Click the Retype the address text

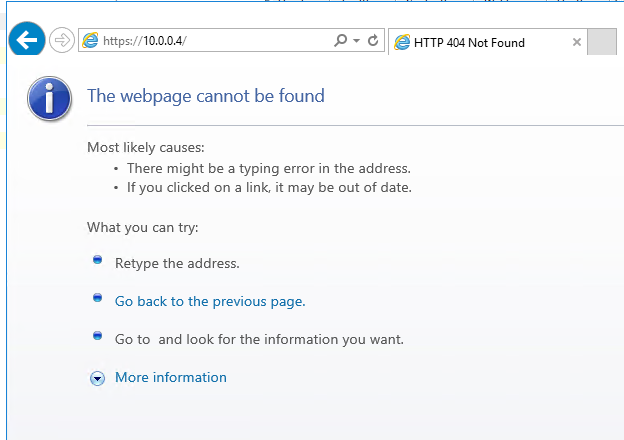point(177,264)
